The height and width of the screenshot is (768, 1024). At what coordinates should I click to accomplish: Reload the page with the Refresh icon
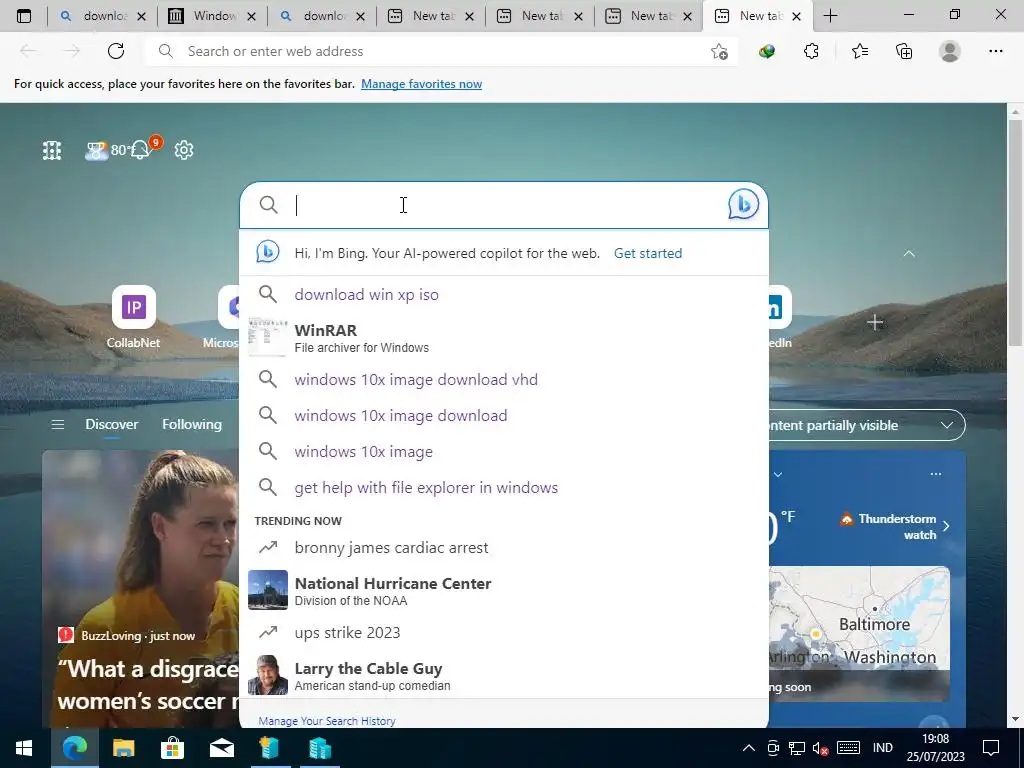[x=116, y=51]
